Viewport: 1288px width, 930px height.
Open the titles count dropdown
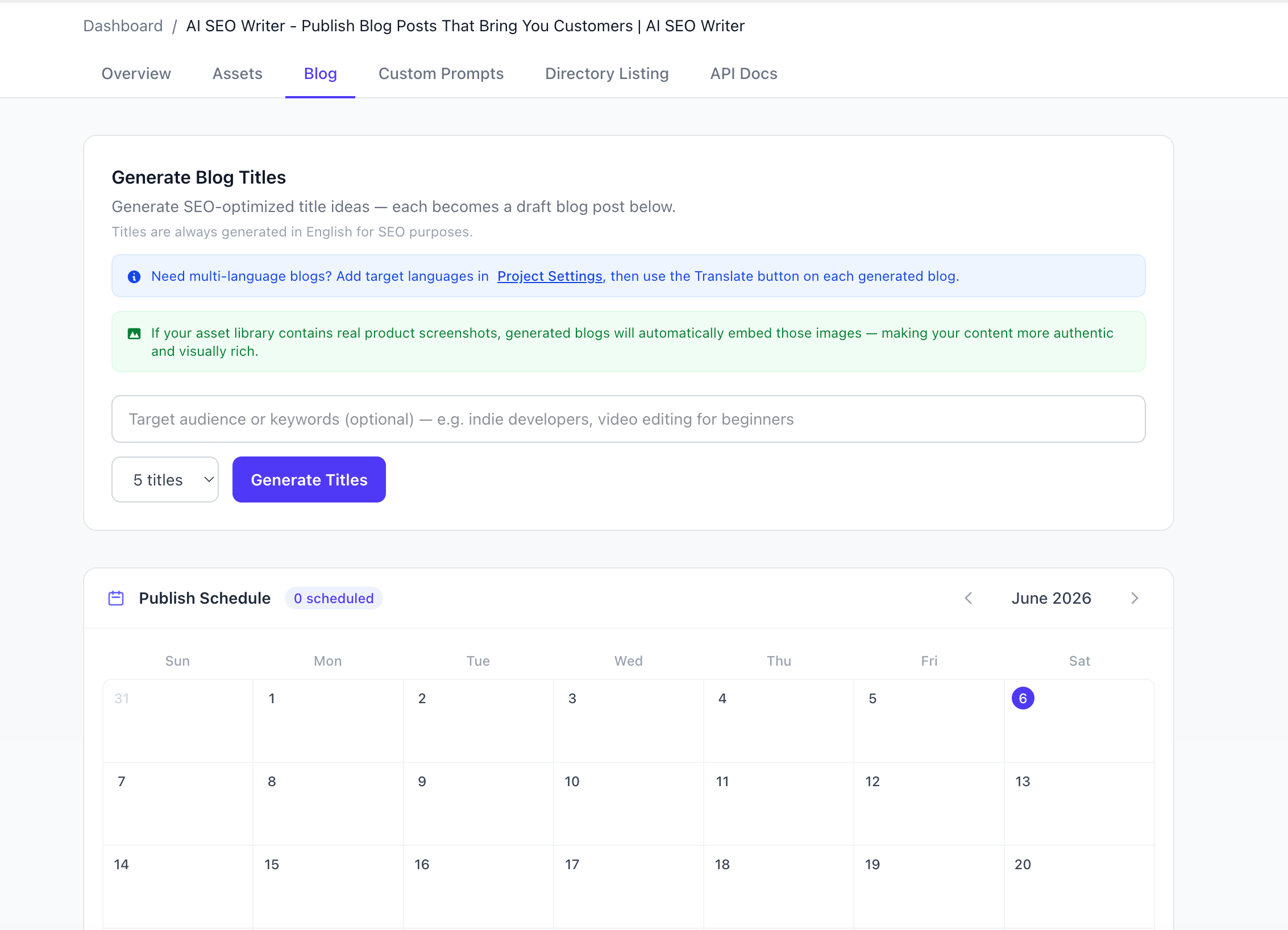pyautogui.click(x=165, y=479)
